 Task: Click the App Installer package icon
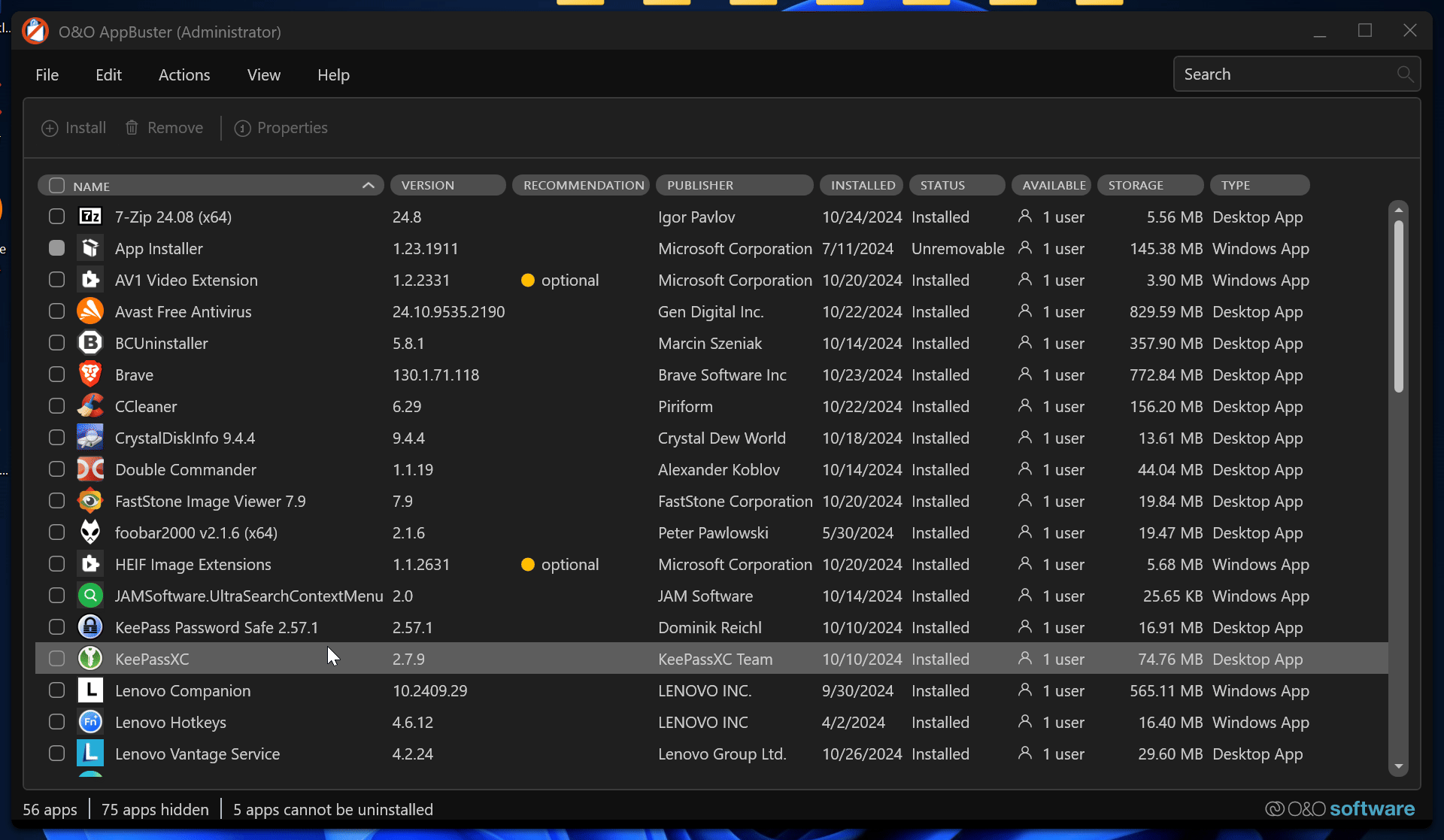(90, 248)
